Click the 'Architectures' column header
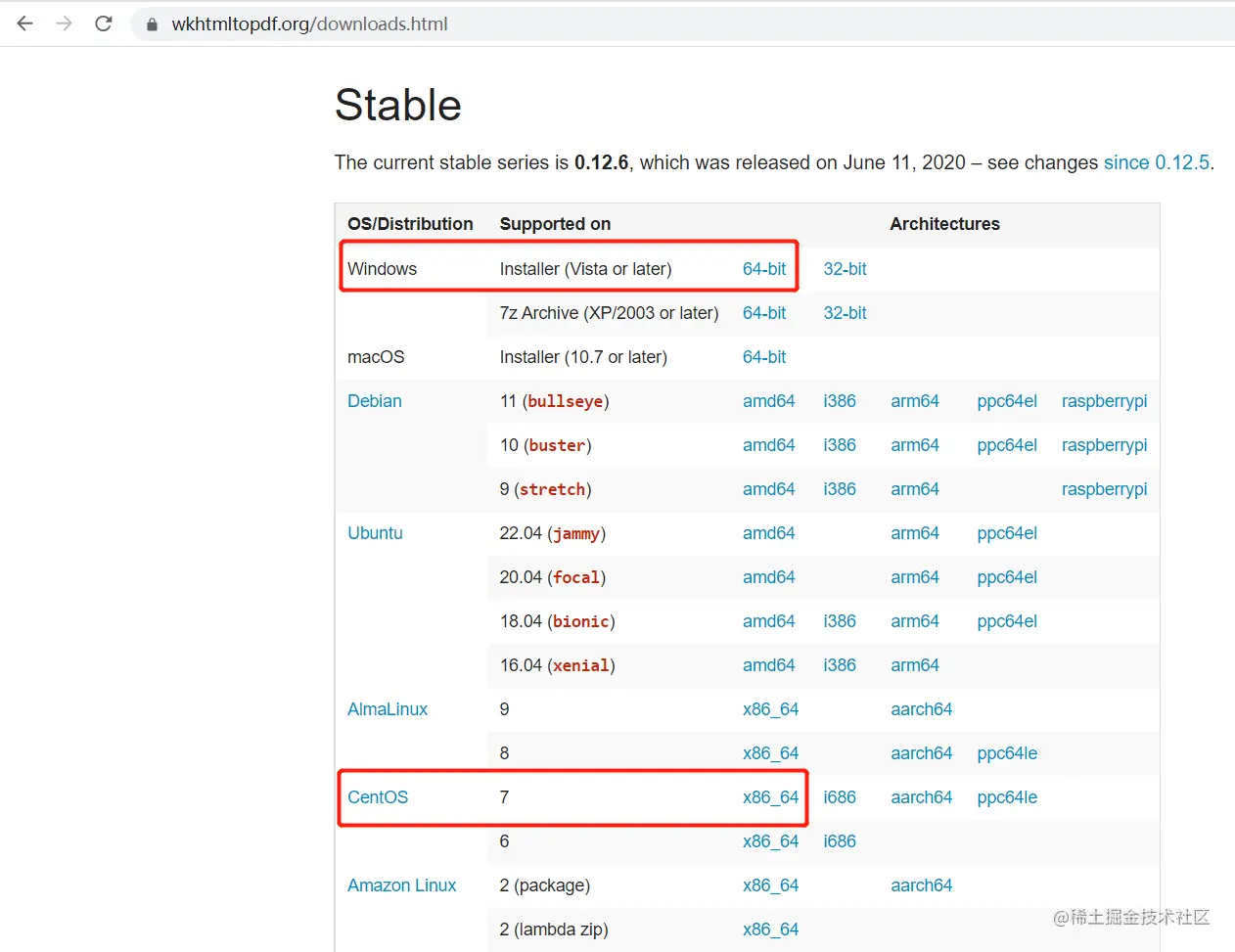This screenshot has height=952, width=1235. click(944, 224)
